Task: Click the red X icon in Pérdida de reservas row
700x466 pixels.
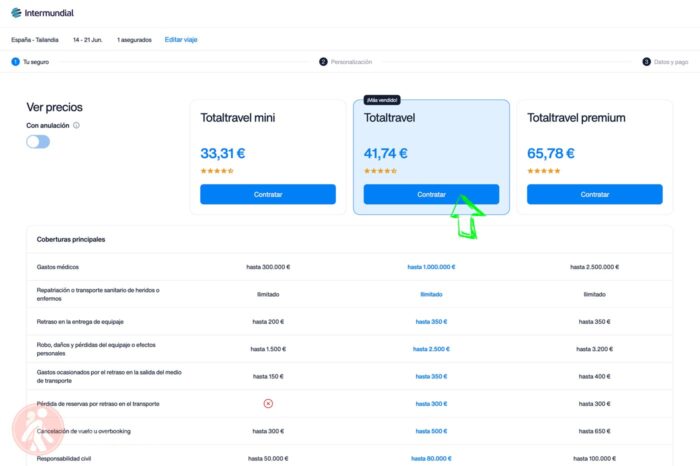Action: coord(268,404)
